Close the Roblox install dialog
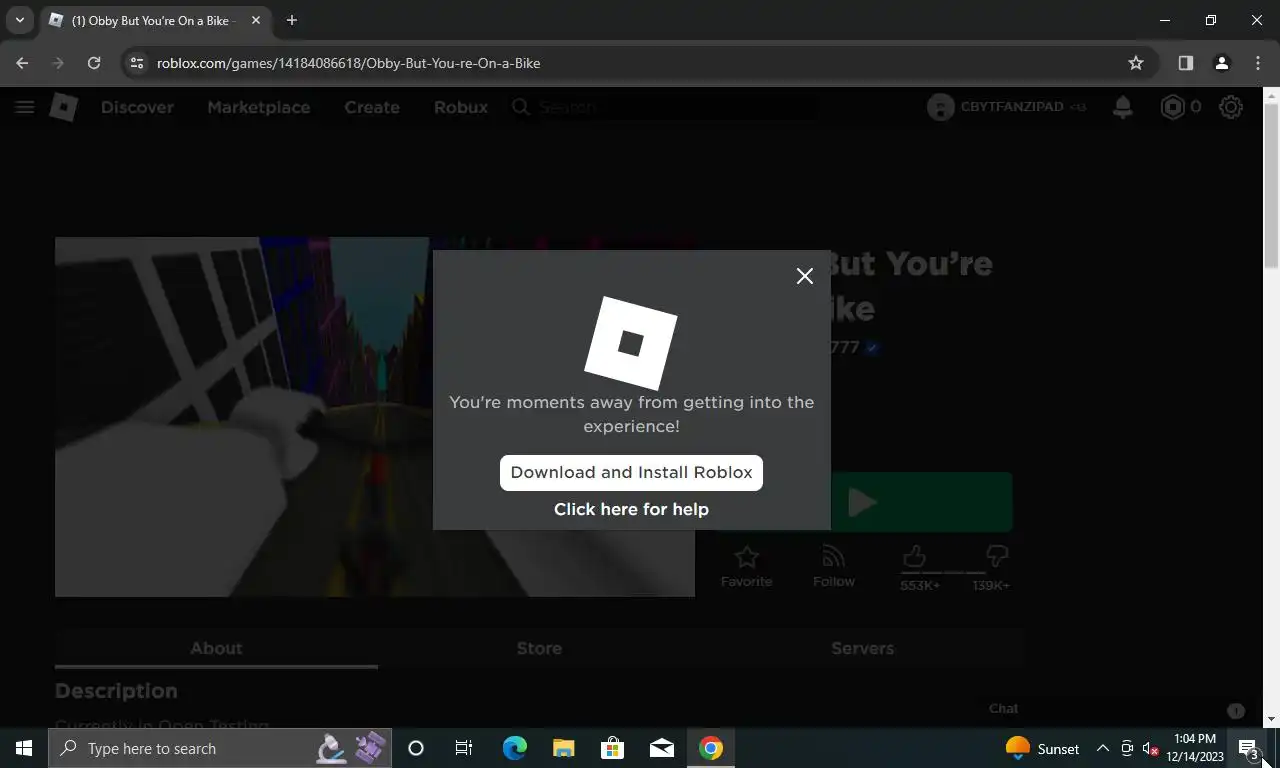Image resolution: width=1280 pixels, height=768 pixels. (804, 276)
